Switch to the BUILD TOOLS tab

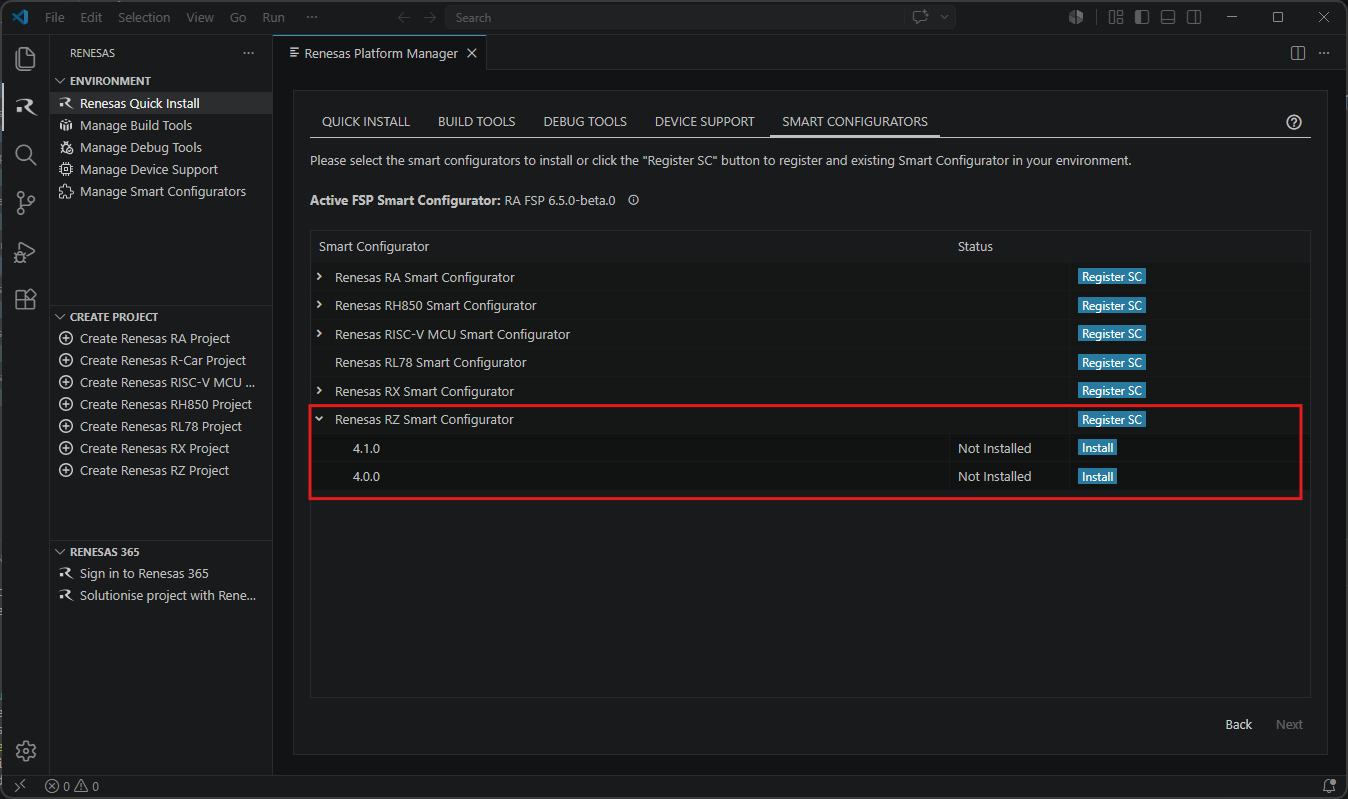point(477,121)
